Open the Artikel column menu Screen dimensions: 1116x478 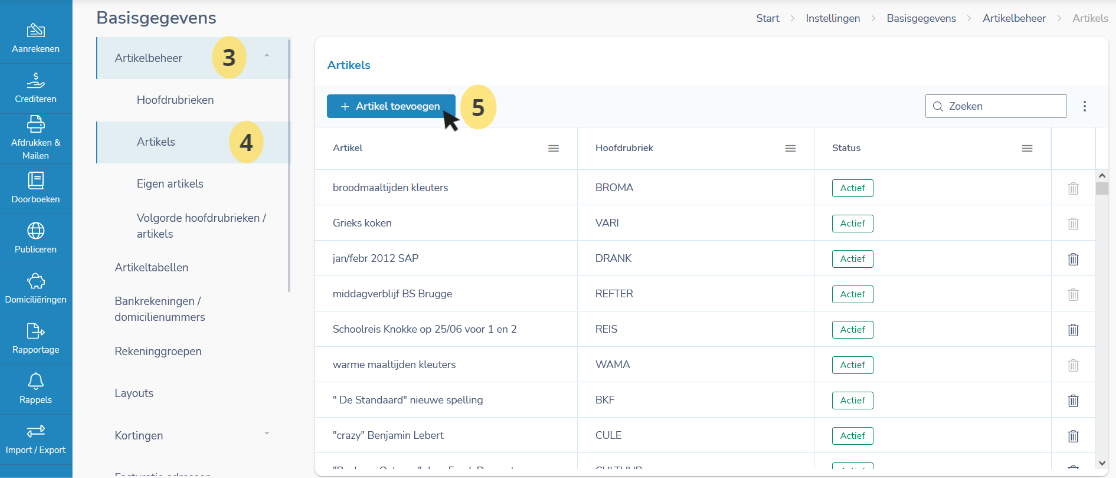[553, 148]
